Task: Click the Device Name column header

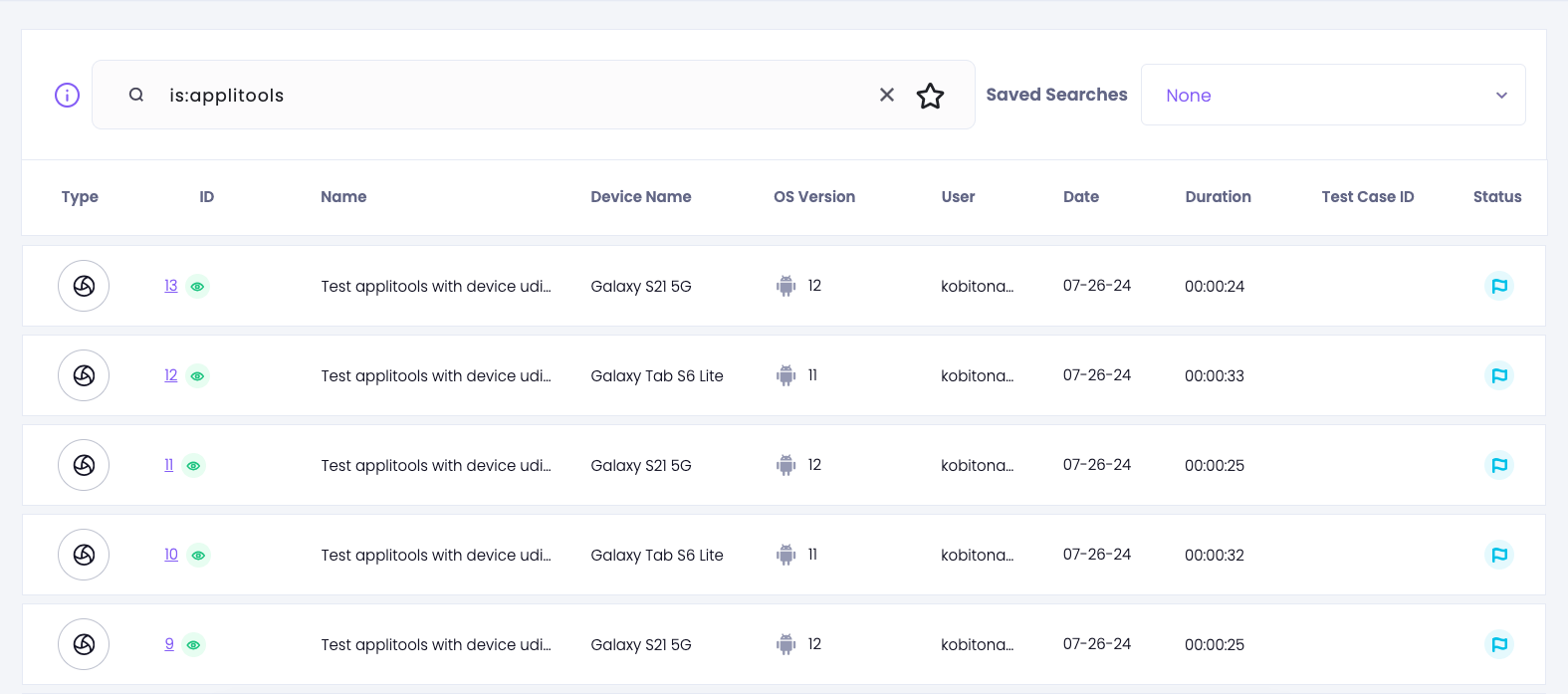Action: (x=641, y=197)
